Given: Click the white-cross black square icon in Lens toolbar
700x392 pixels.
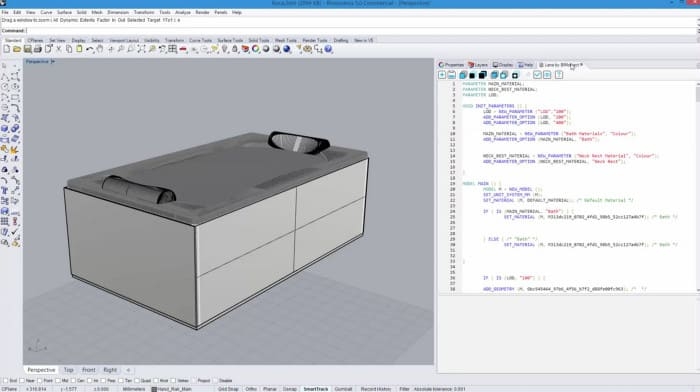Looking at the screenshot, I should 515,75.
